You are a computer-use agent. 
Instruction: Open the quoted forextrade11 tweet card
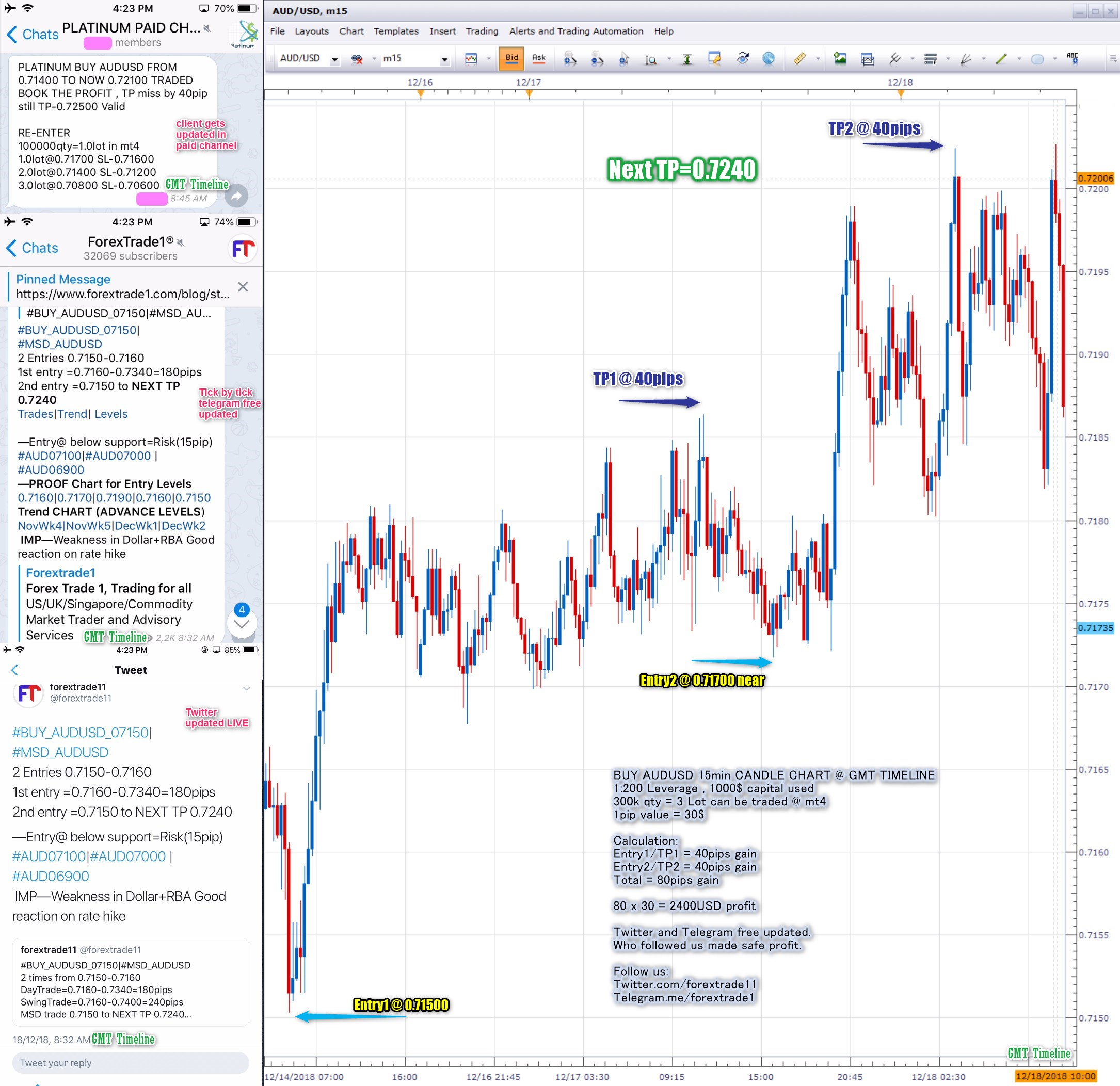click(131, 982)
